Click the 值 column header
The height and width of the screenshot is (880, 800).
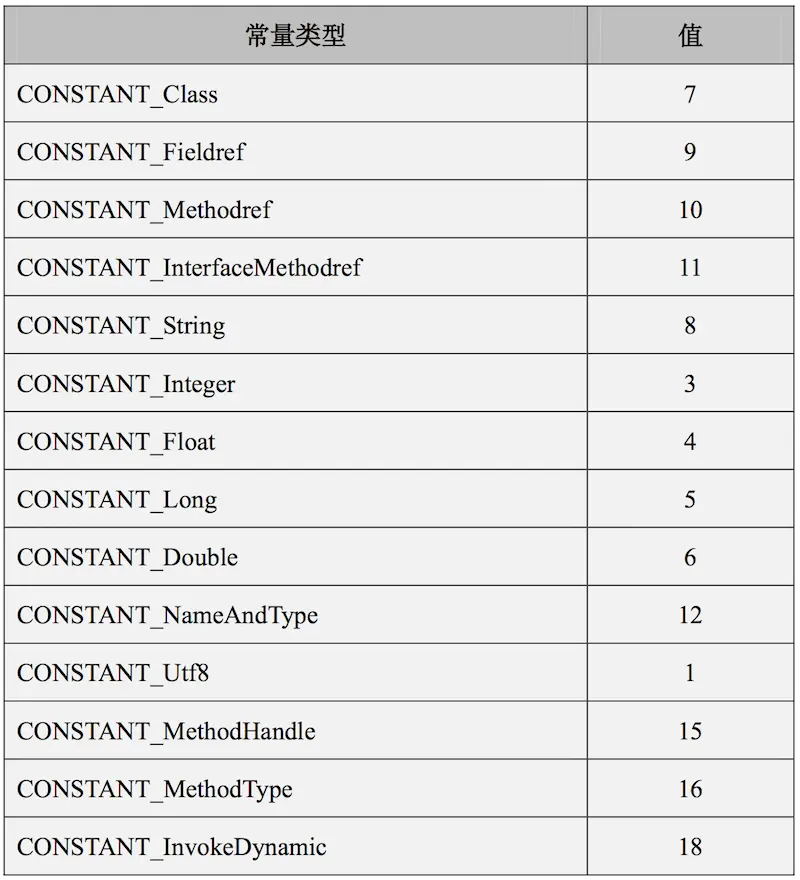pyautogui.click(x=690, y=36)
